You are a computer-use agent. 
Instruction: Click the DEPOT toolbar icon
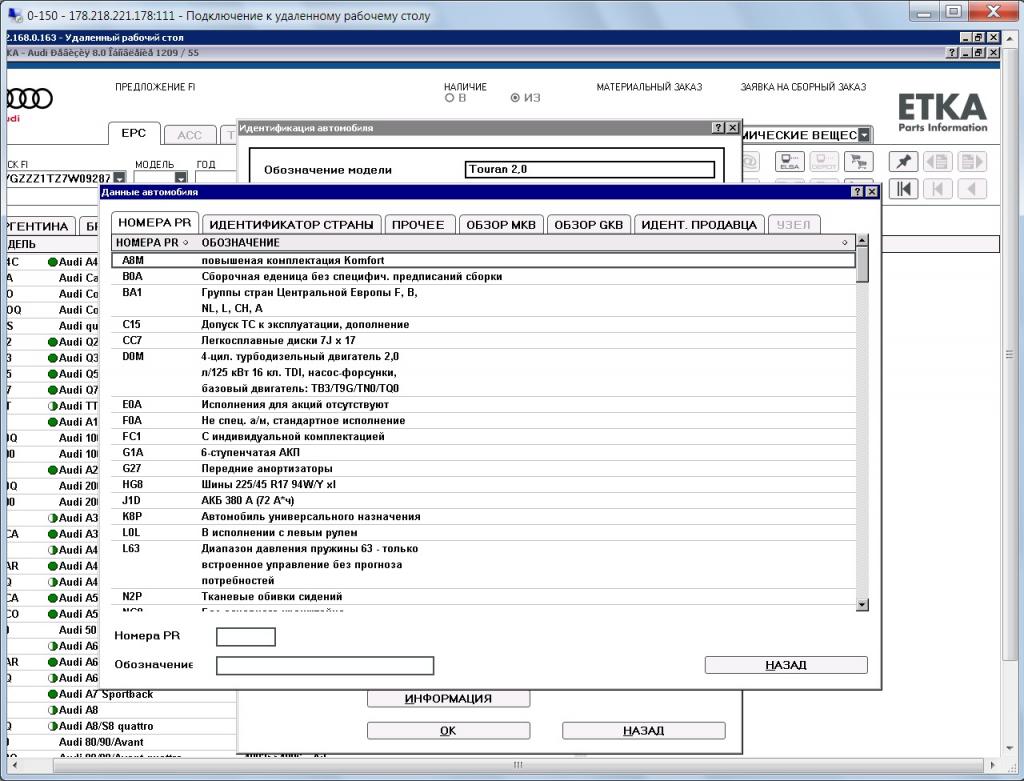(x=824, y=161)
